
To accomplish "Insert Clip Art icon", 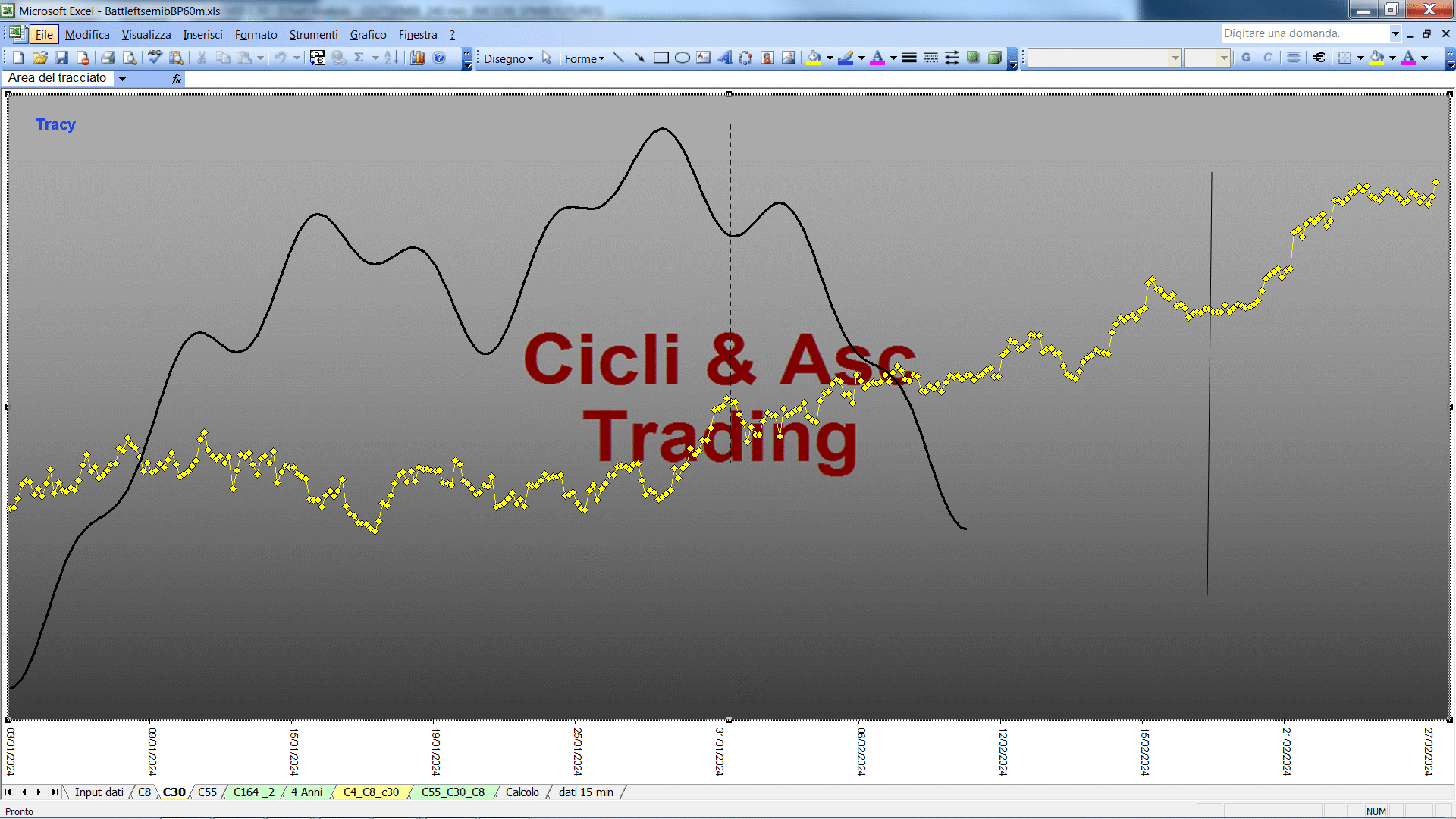I will pos(767,58).
